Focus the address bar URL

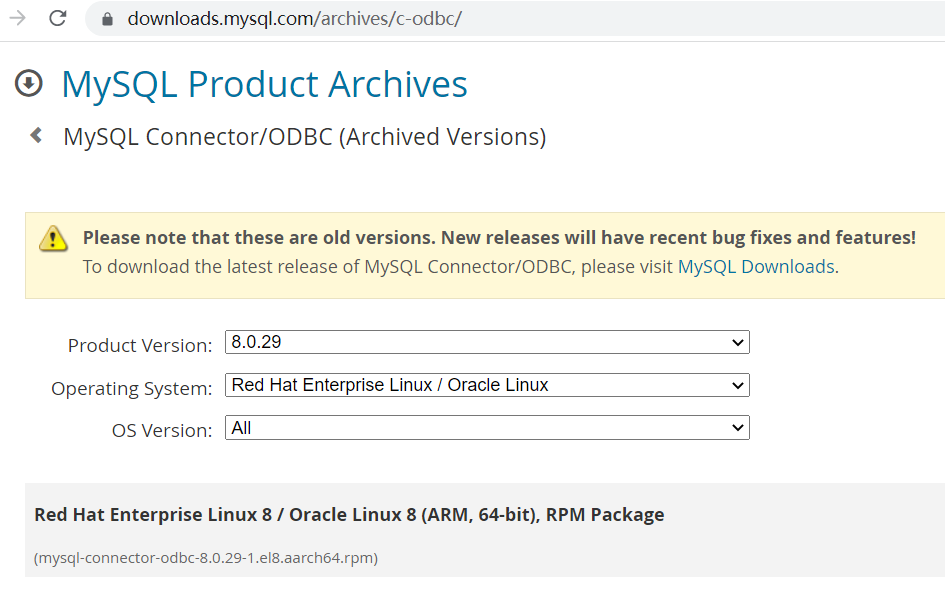coord(294,19)
